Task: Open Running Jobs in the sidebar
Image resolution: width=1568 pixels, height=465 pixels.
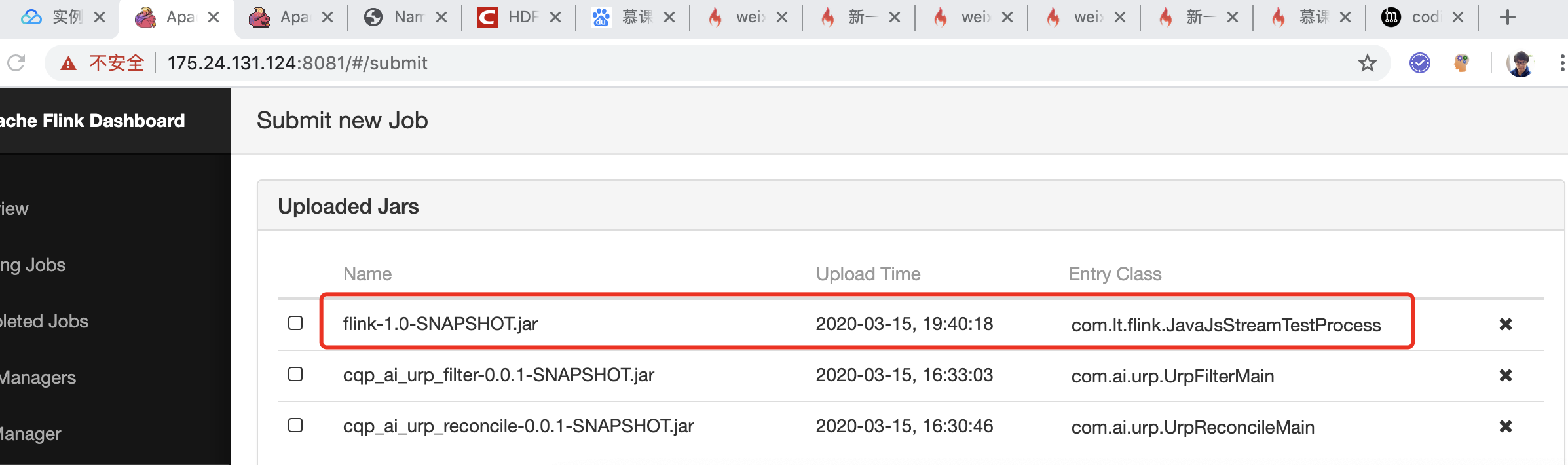Action: click(33, 265)
